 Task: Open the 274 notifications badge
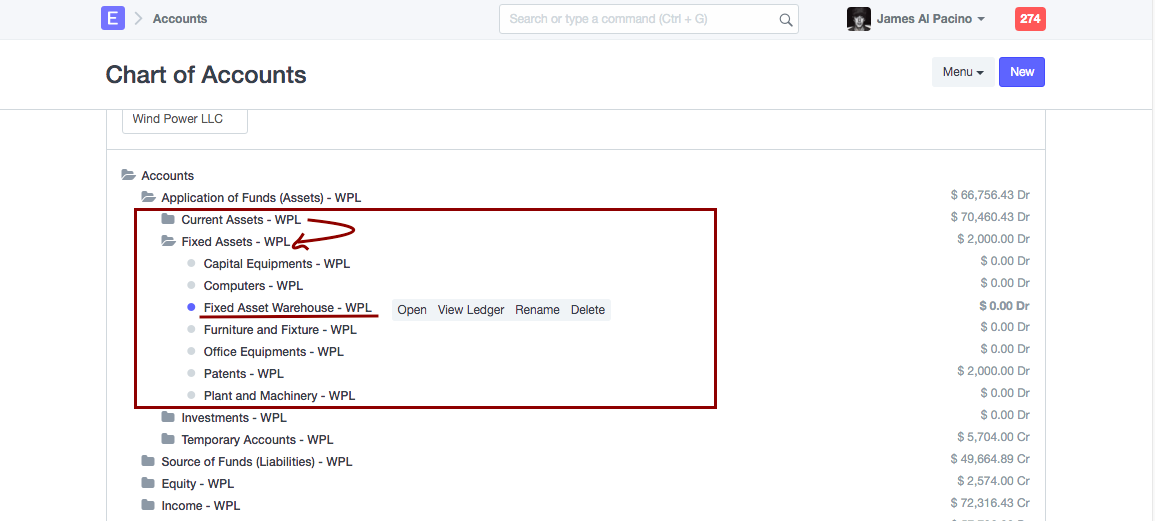1029,19
